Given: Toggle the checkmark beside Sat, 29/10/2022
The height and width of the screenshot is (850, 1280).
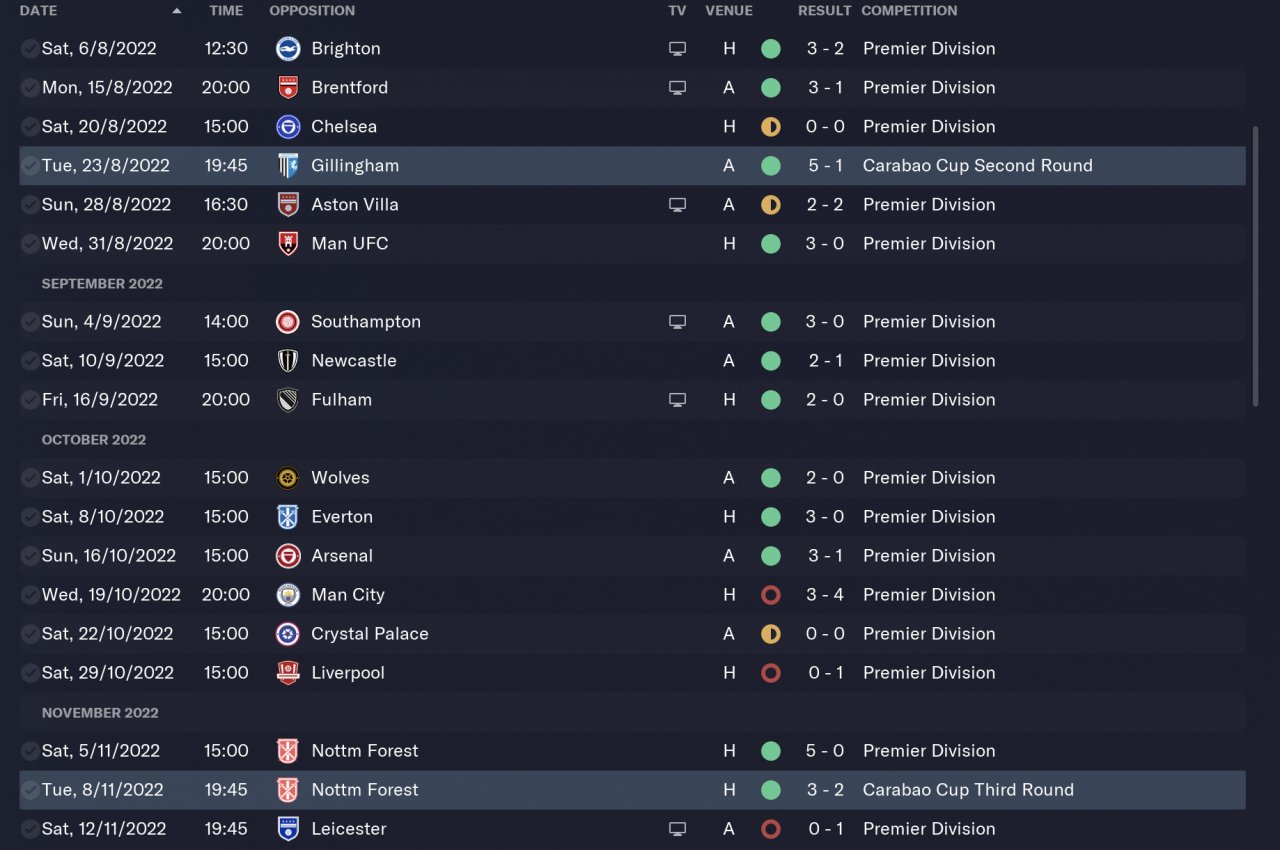Looking at the screenshot, I should tap(30, 672).
